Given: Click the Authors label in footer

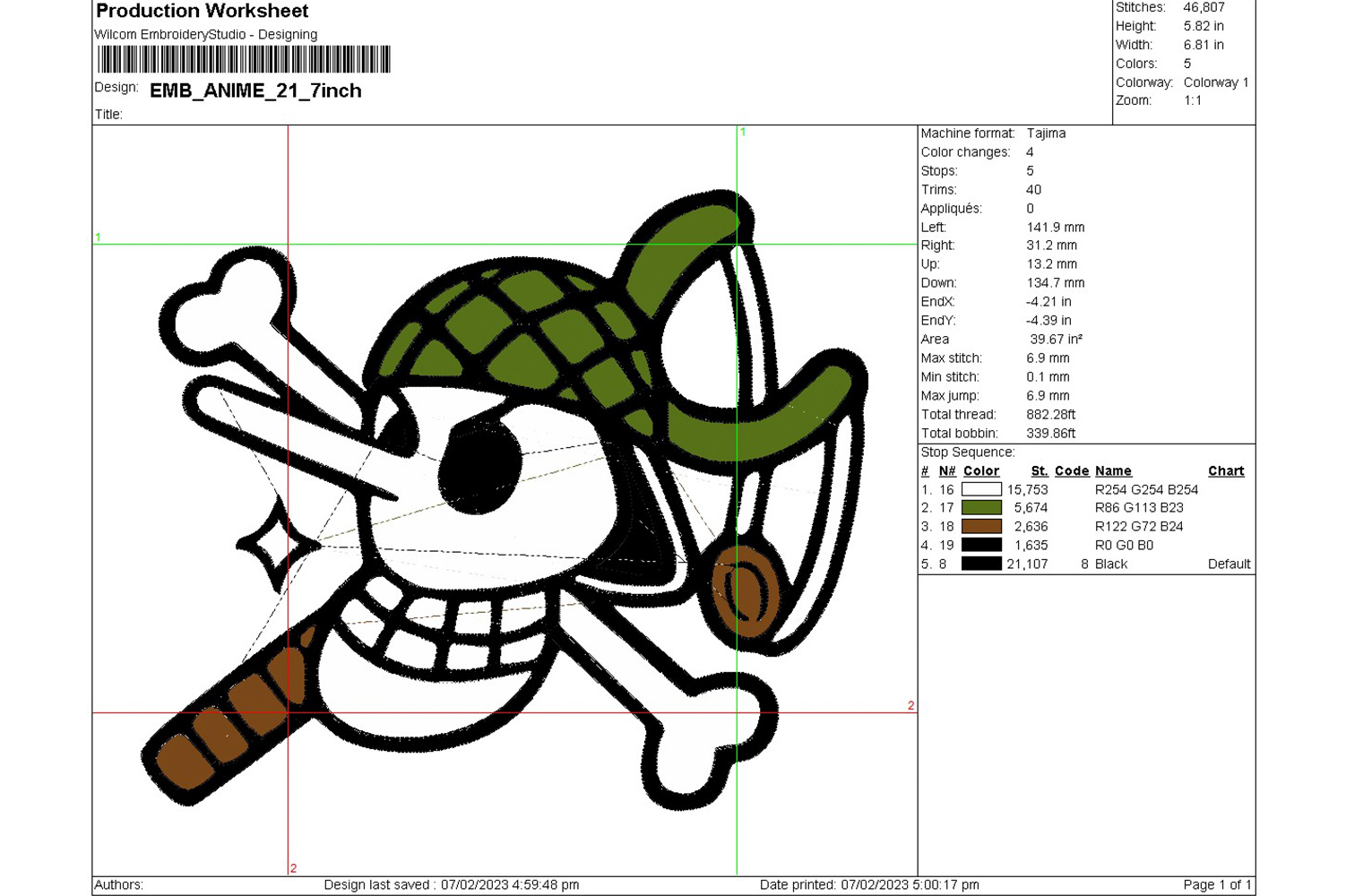Looking at the screenshot, I should coord(118,884).
